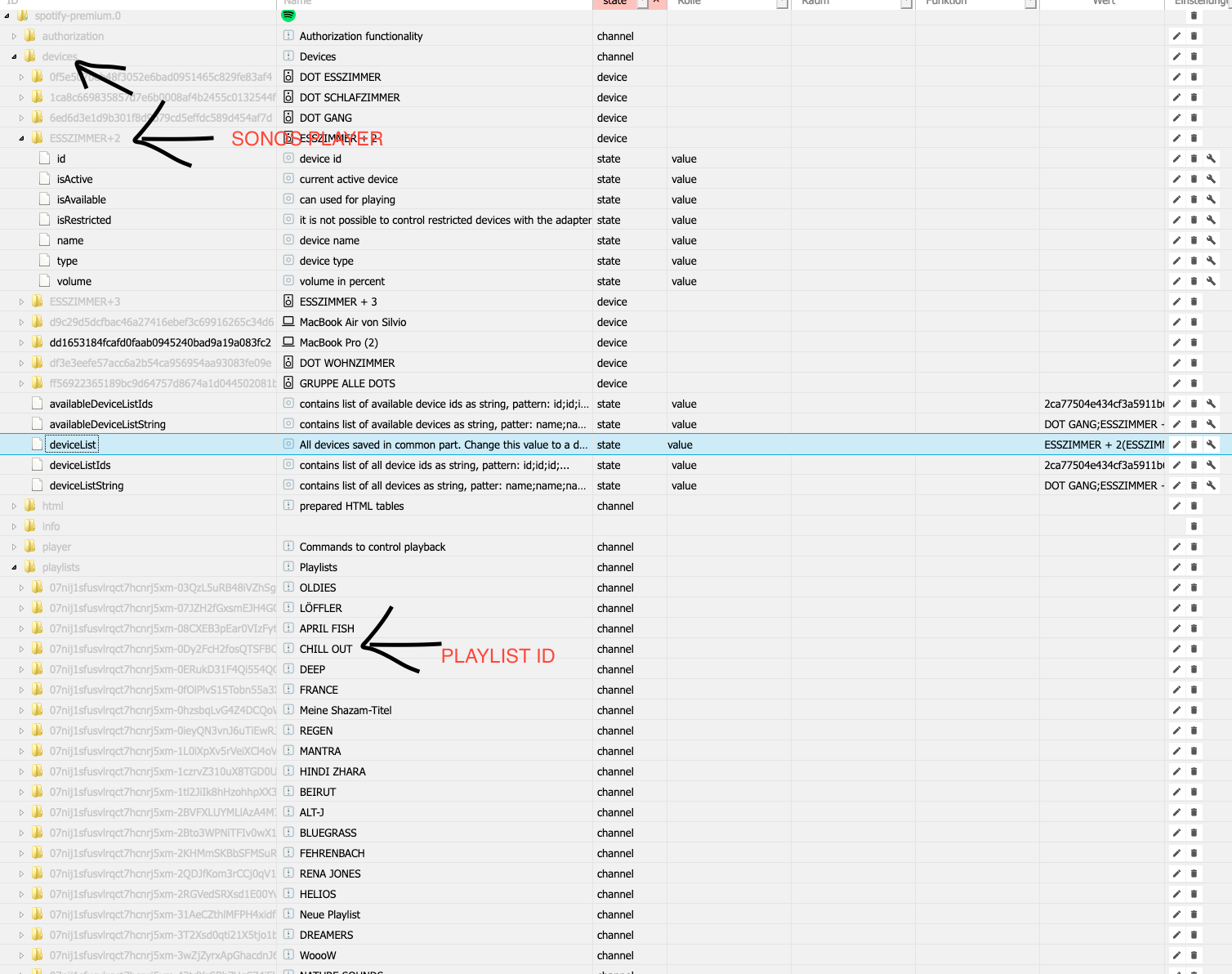Delete the deviceListString state with trash icon
The image size is (1232, 974).
1194,485
